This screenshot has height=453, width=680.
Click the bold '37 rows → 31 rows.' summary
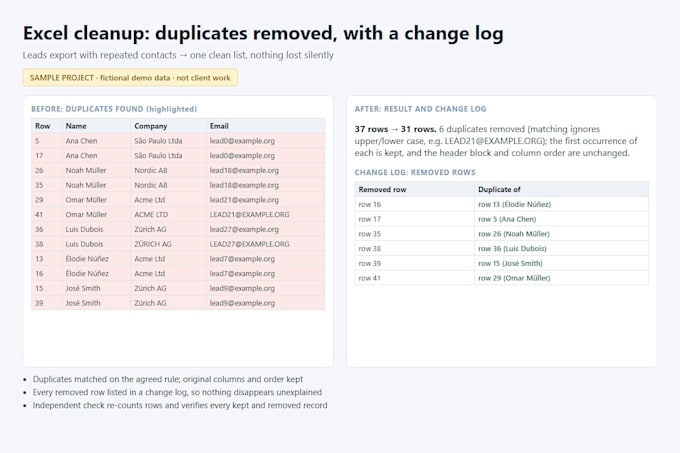tap(395, 129)
